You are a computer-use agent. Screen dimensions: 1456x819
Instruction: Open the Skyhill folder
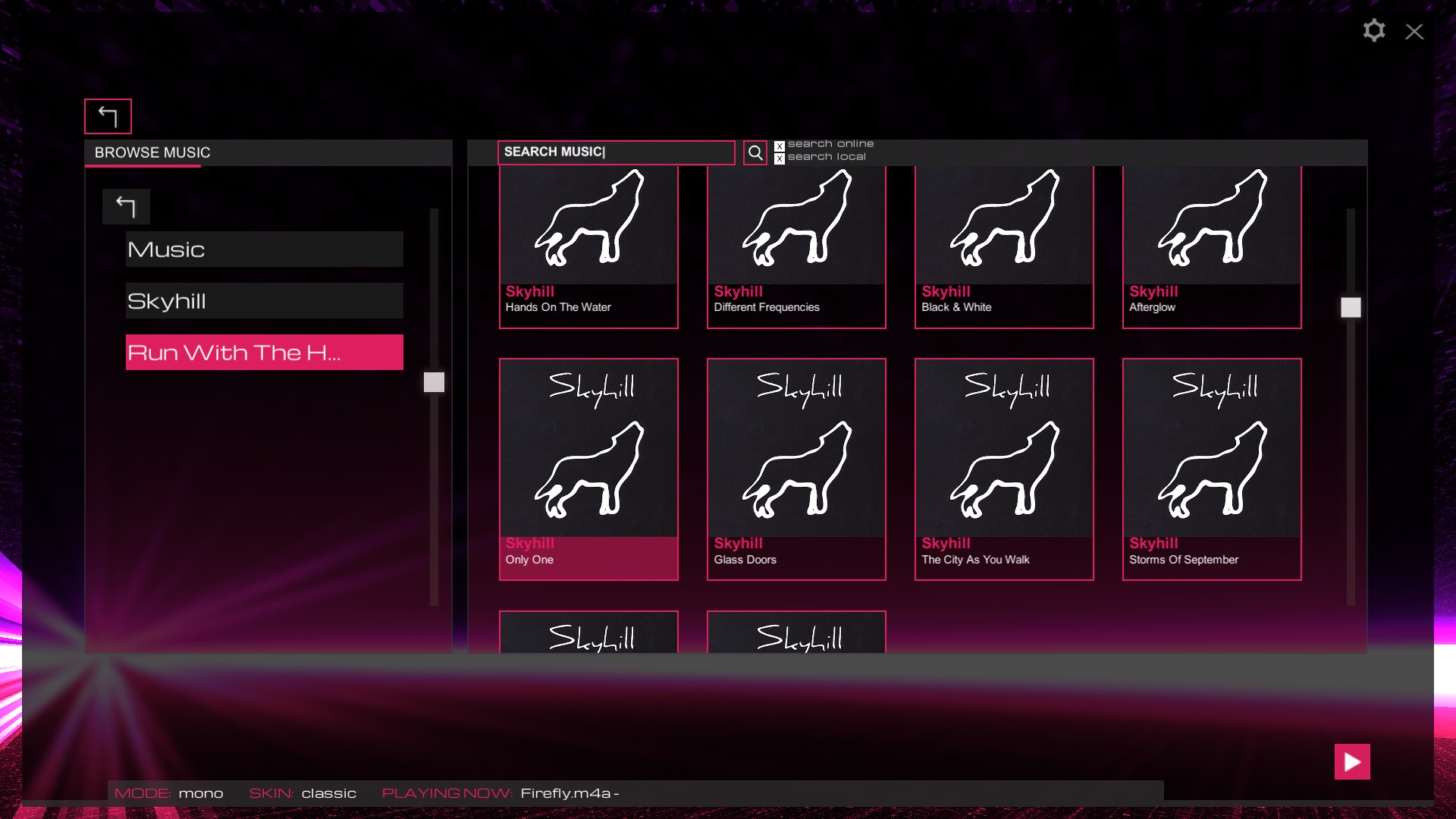[264, 301]
